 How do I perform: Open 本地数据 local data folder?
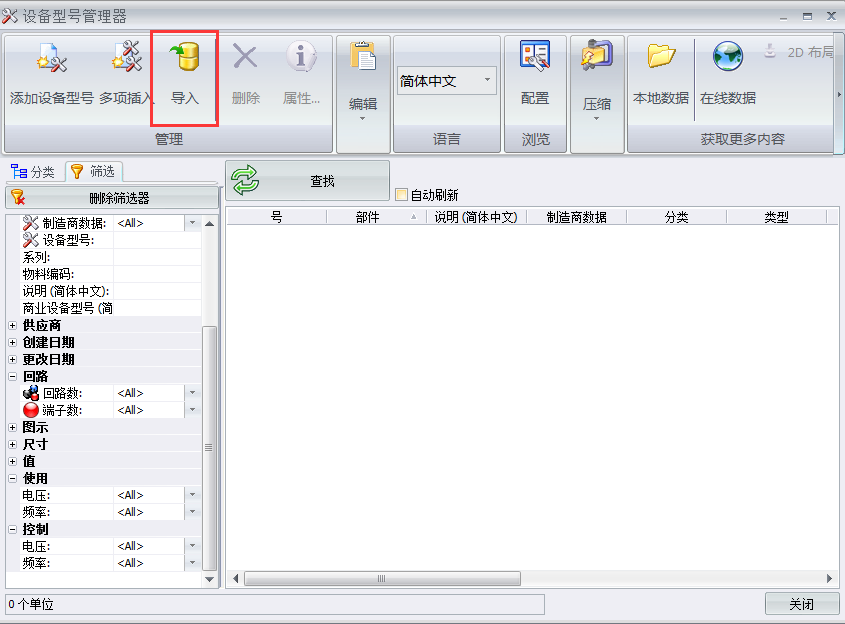click(661, 56)
